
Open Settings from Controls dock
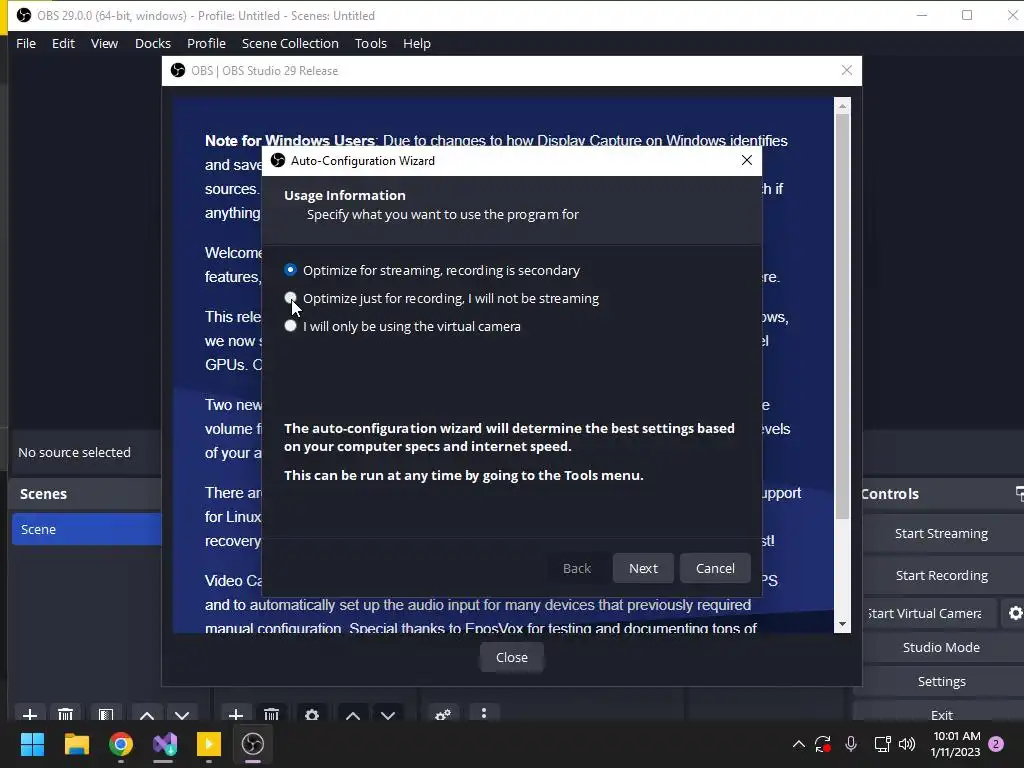click(x=941, y=681)
